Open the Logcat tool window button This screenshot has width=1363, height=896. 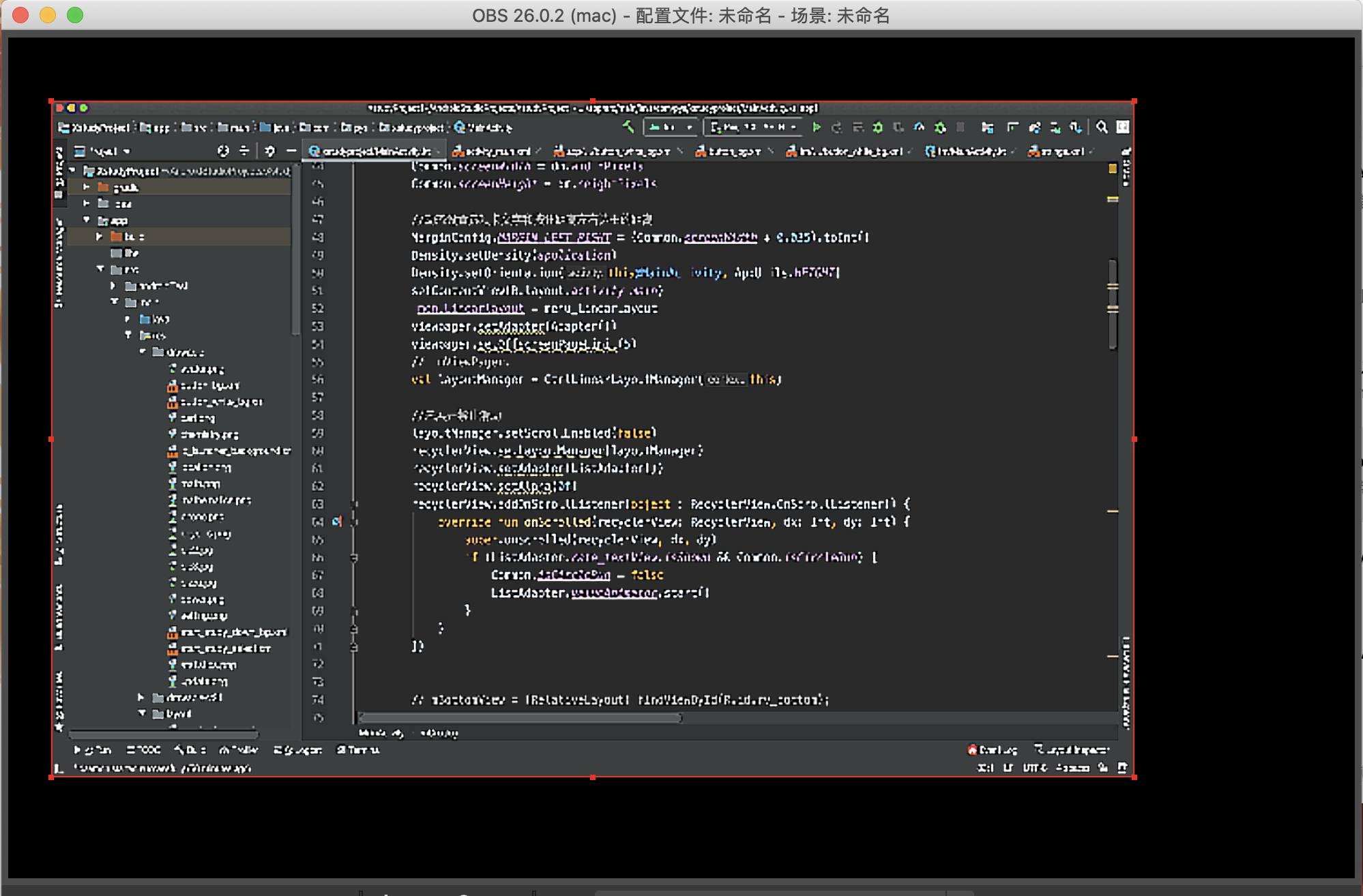297,750
